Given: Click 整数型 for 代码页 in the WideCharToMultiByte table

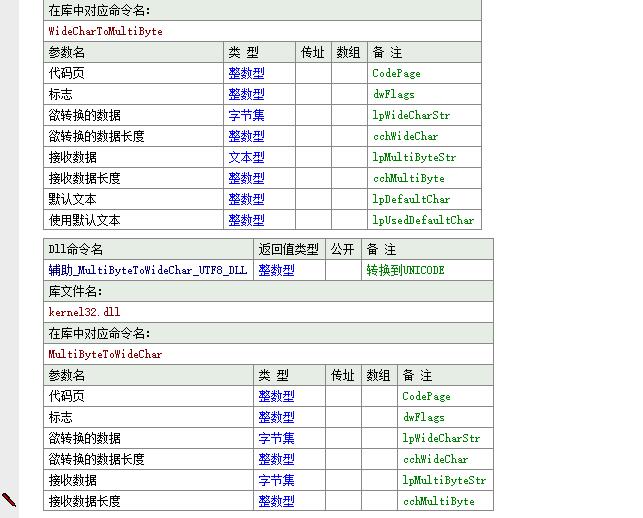Looking at the screenshot, I should 246,73.
